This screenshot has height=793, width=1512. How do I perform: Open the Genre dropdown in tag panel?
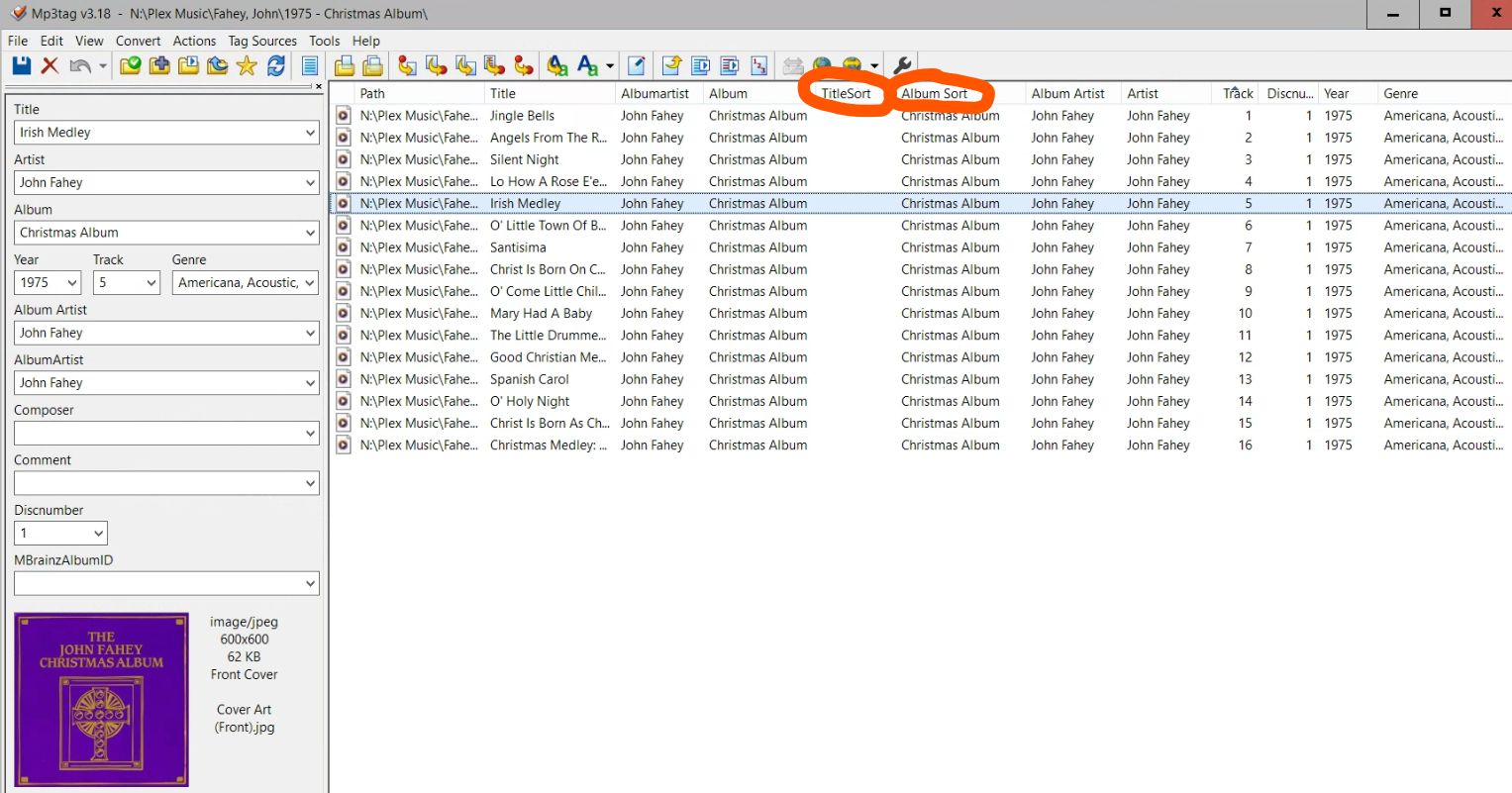pos(310,283)
